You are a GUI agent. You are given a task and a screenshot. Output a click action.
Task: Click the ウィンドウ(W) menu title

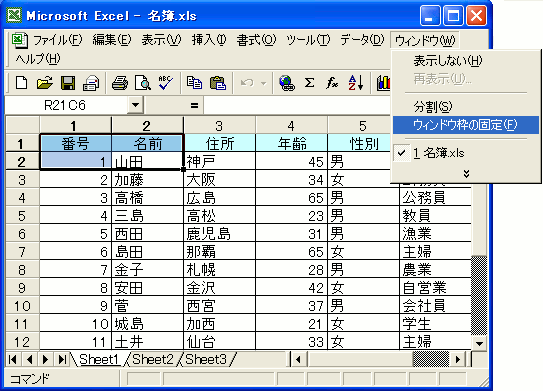coord(425,40)
